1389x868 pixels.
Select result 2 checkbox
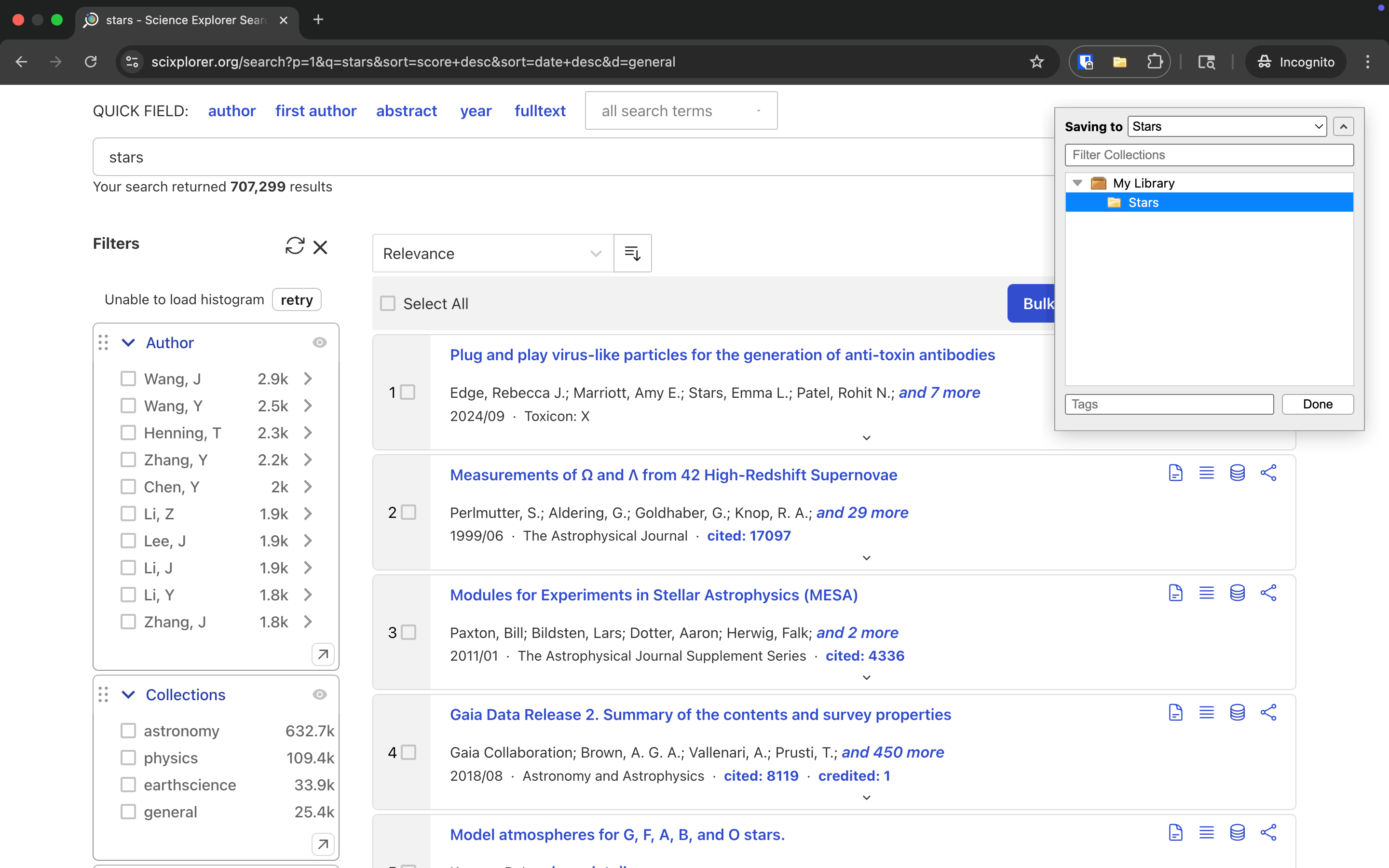(x=408, y=512)
